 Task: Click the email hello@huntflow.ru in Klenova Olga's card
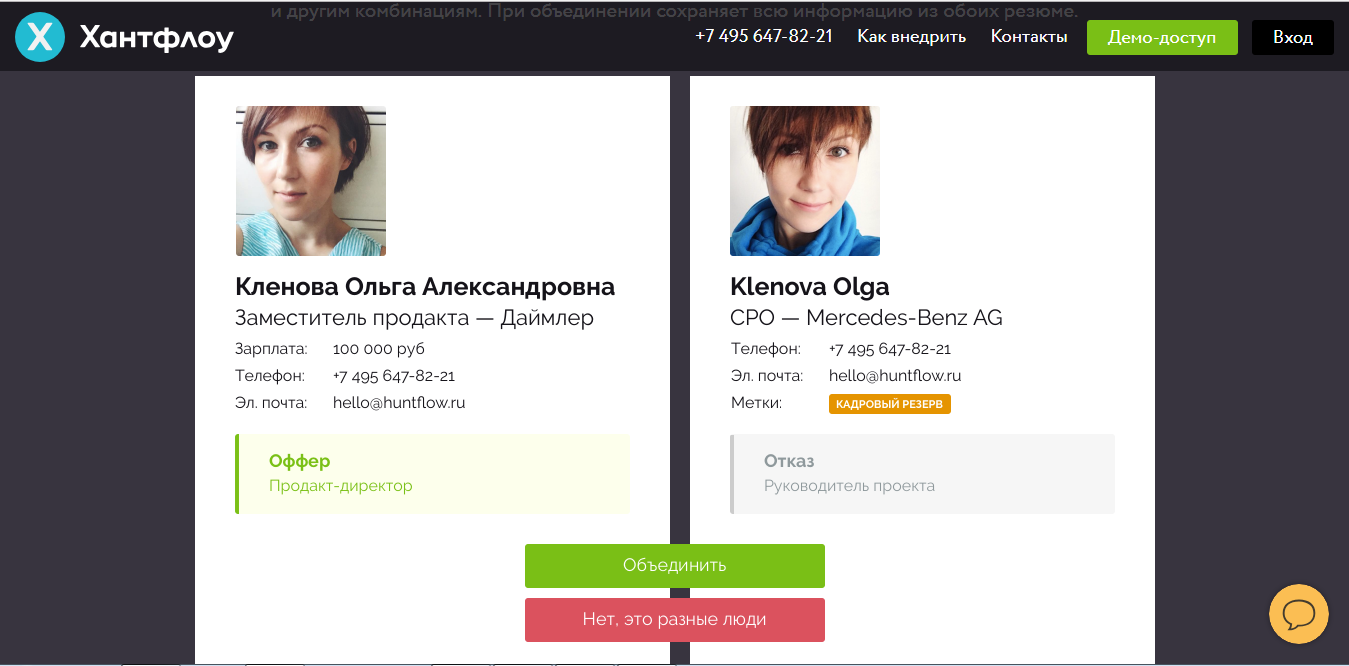coord(895,376)
